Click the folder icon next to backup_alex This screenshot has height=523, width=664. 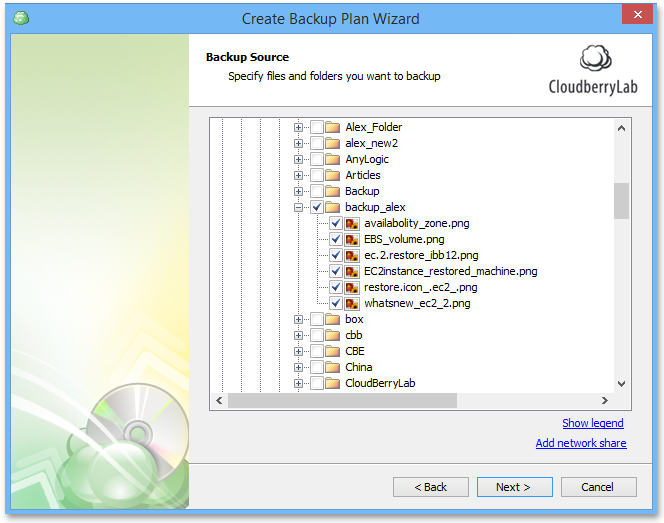(333, 207)
